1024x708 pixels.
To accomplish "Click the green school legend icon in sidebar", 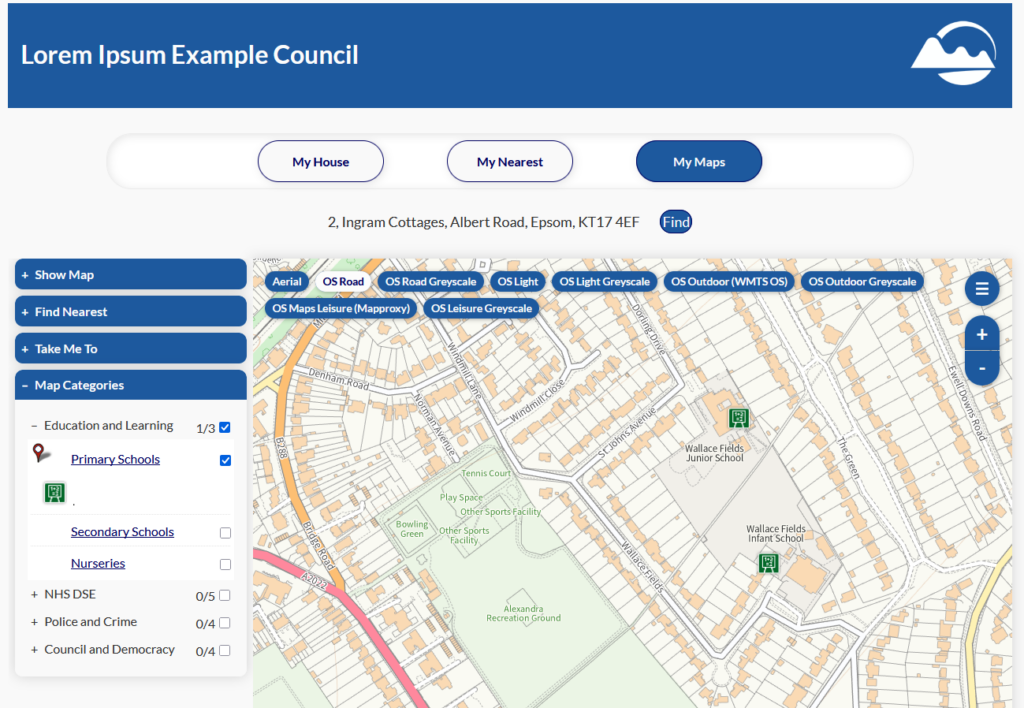I will [x=54, y=492].
